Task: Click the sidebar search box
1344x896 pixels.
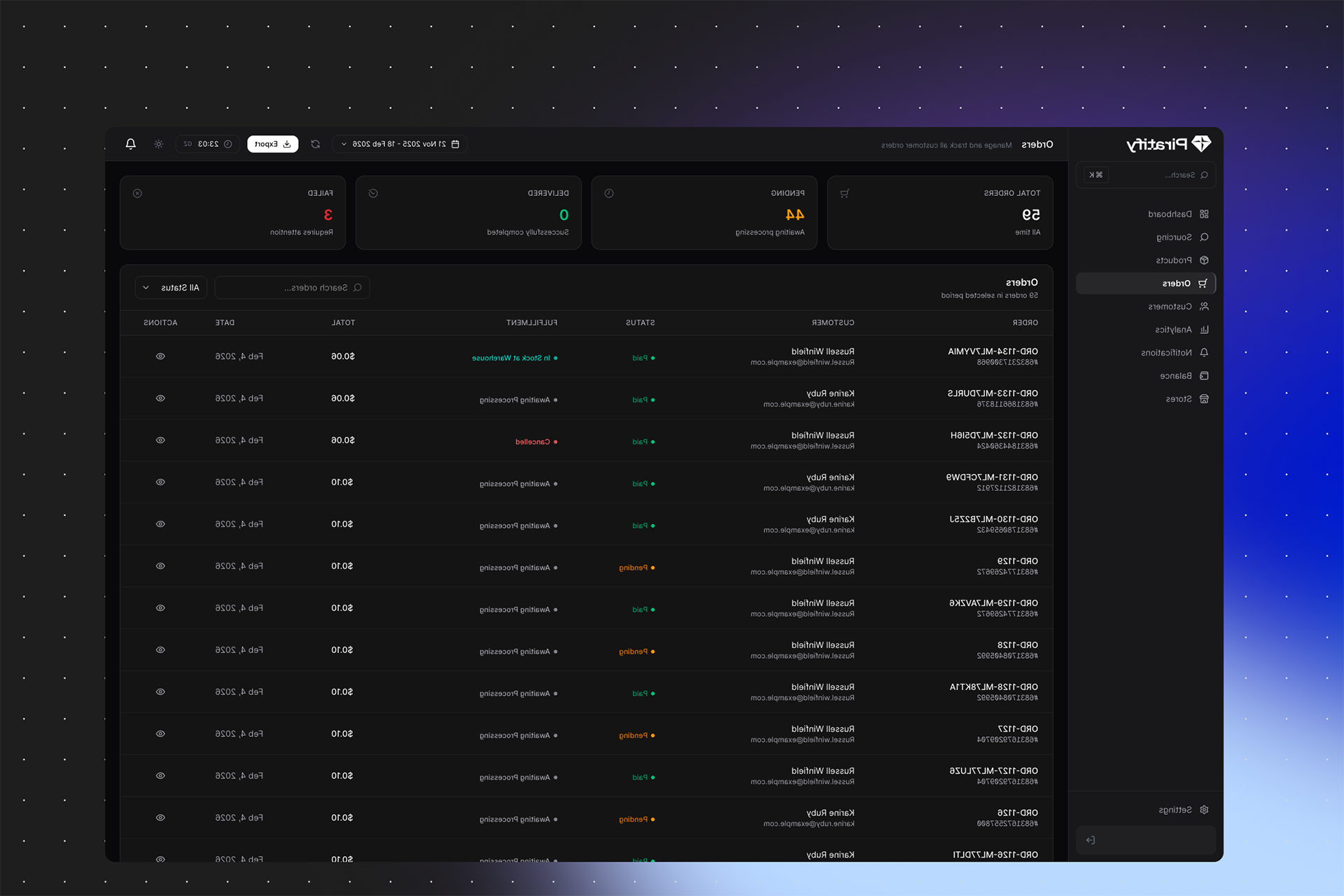Action: point(1155,175)
